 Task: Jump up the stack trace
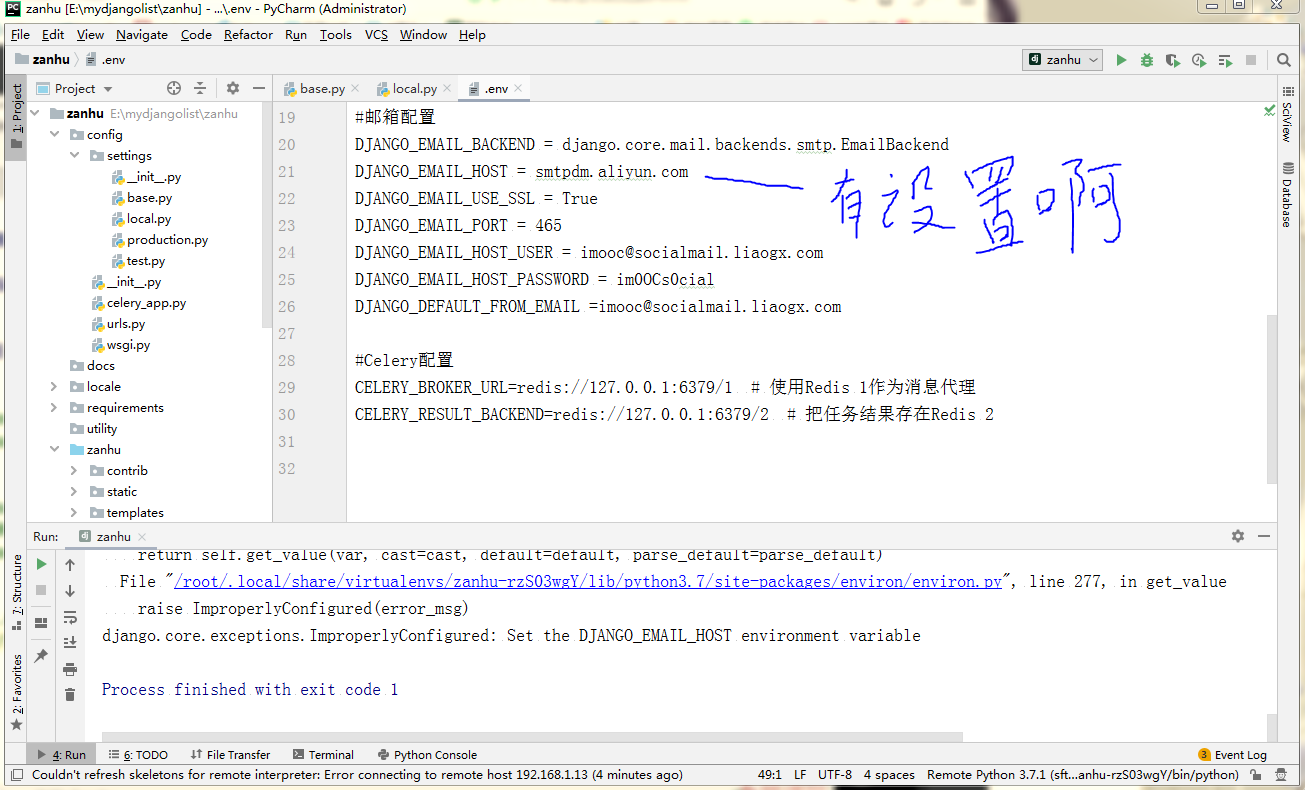coord(70,565)
